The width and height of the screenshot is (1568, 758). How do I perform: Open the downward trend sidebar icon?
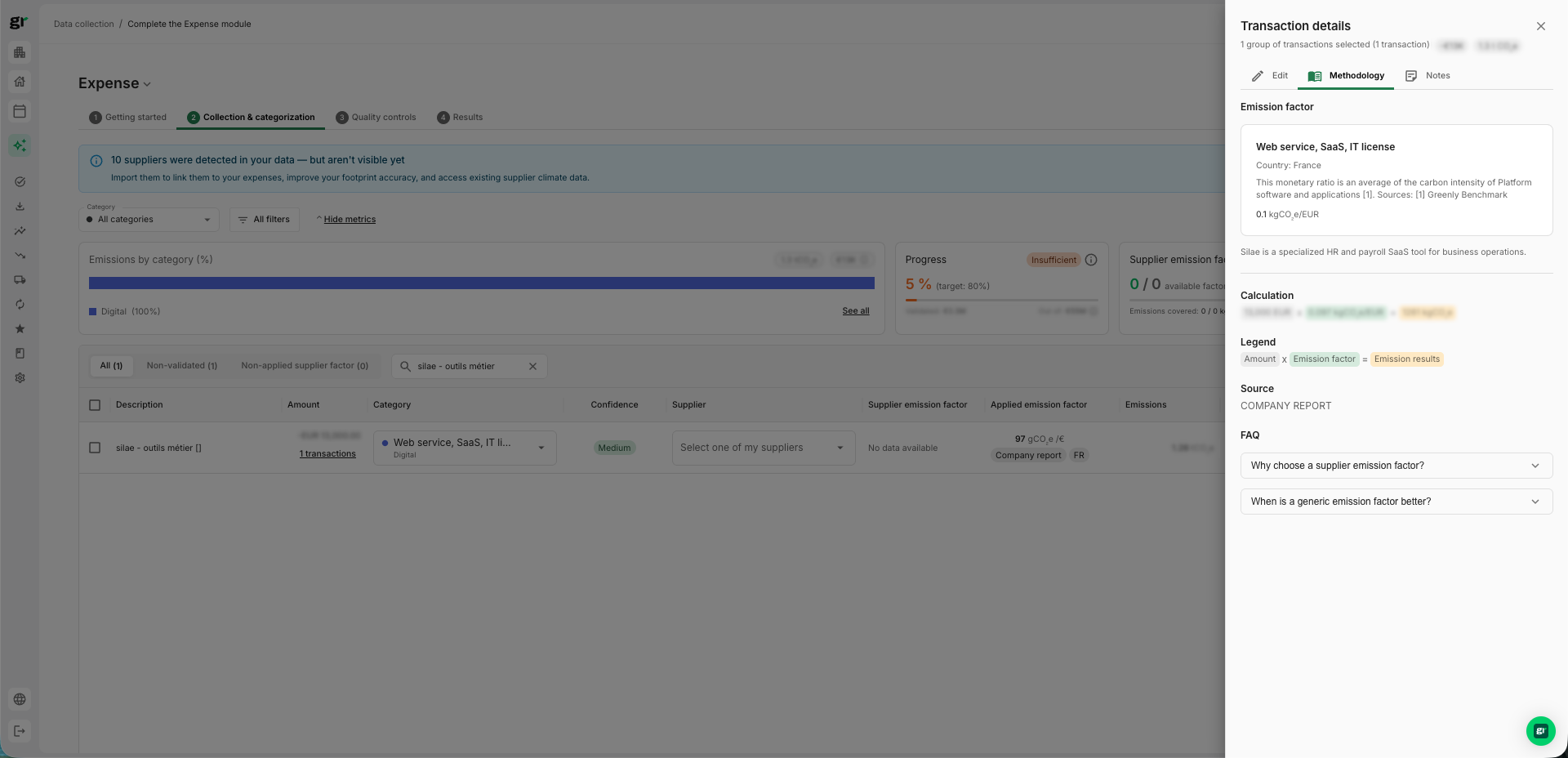tap(20, 256)
